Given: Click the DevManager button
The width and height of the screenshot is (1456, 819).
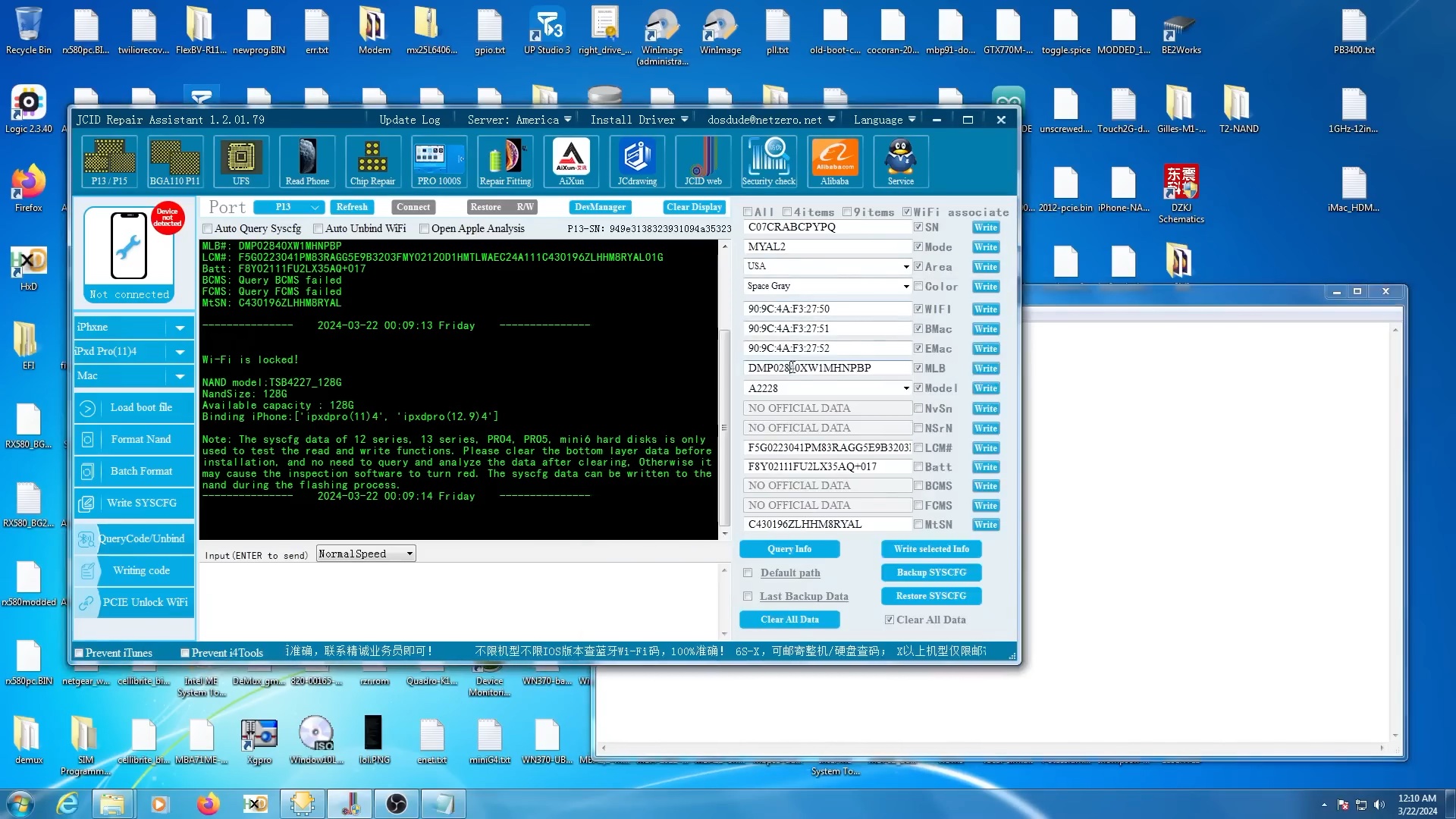Looking at the screenshot, I should coord(600,207).
